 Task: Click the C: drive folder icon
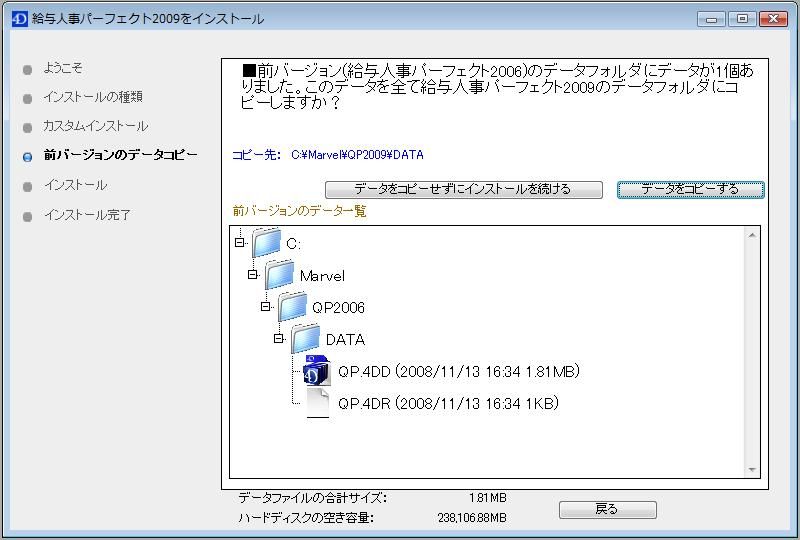coord(267,243)
